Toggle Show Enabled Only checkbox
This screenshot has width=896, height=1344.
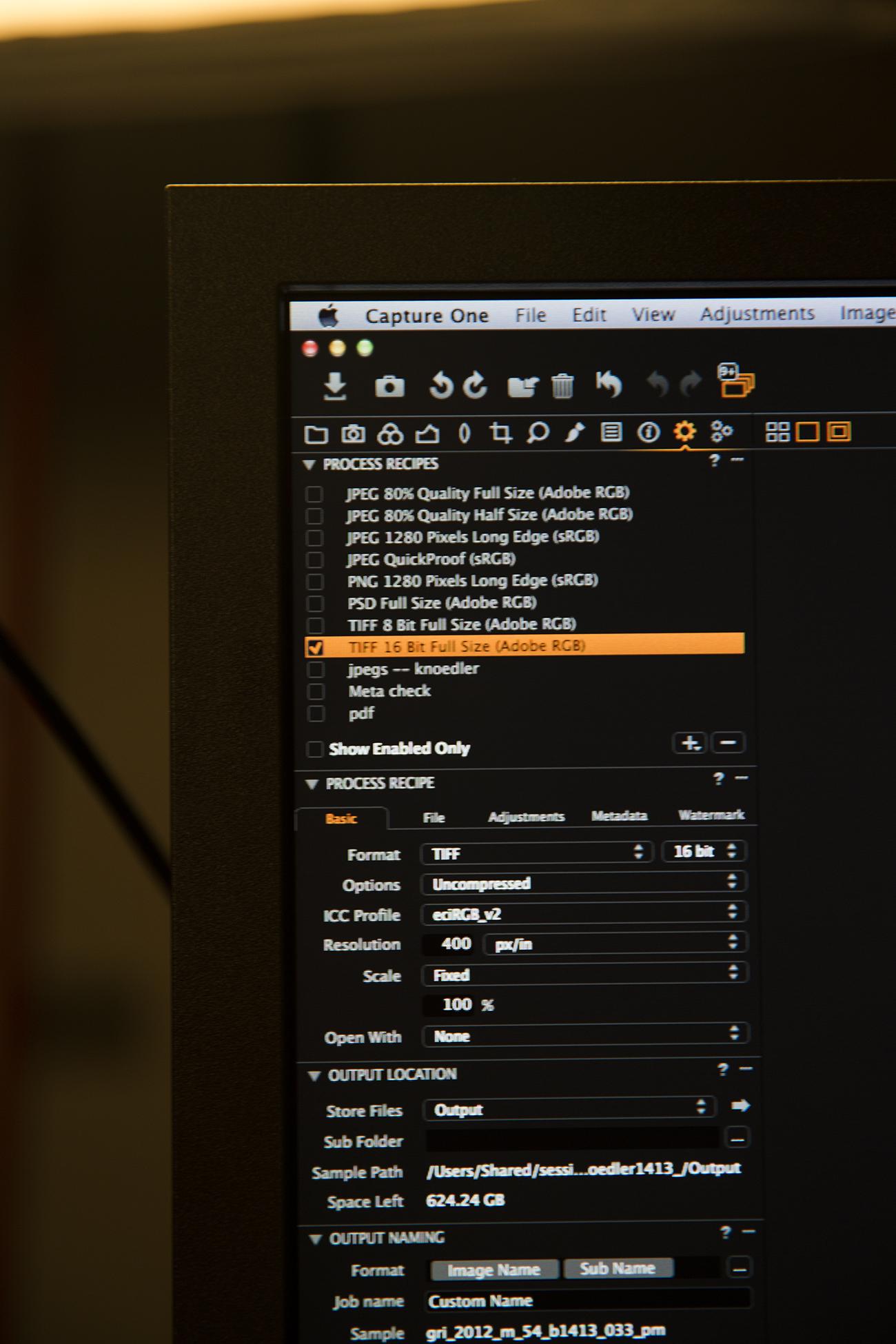pos(314,749)
